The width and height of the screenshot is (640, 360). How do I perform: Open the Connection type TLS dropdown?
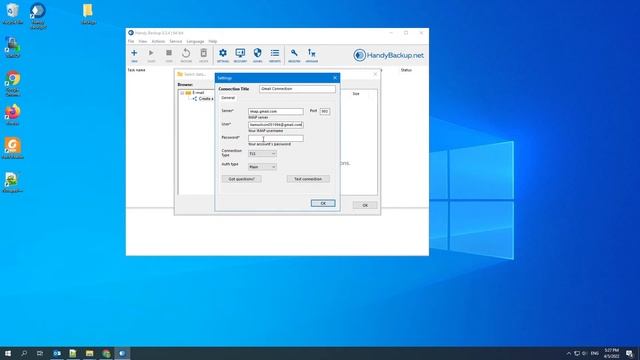point(262,153)
